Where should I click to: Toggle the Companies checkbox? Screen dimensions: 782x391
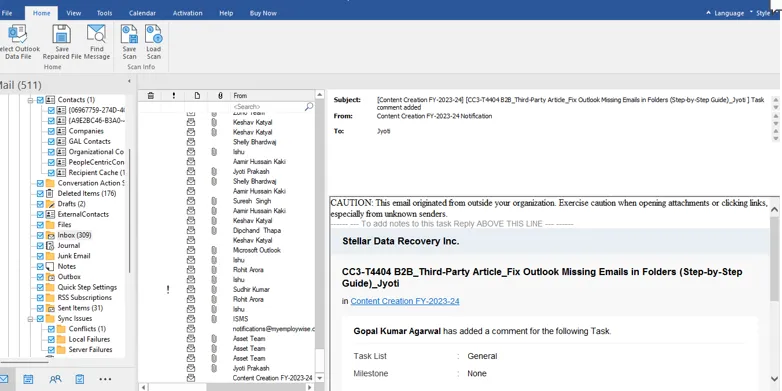point(51,131)
